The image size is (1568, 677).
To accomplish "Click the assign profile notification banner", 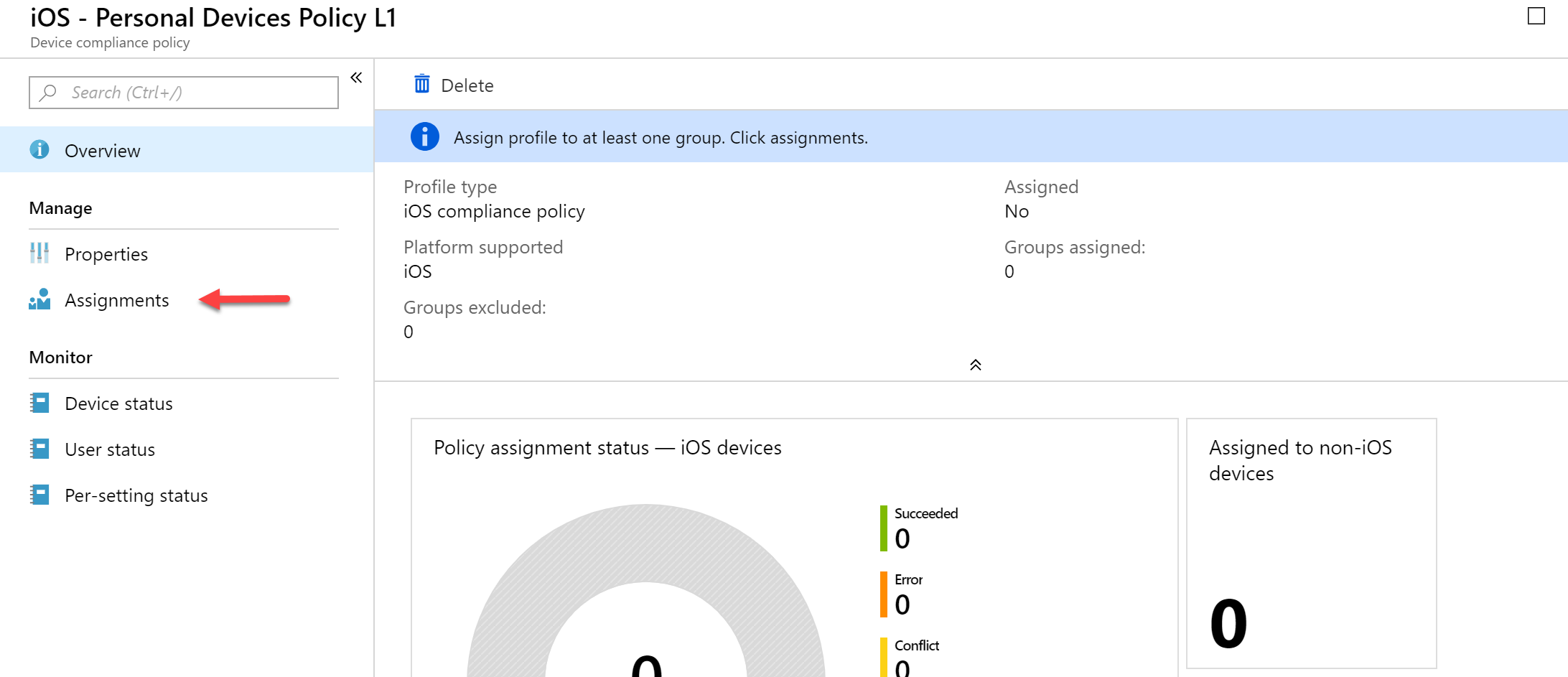I will [x=971, y=136].
